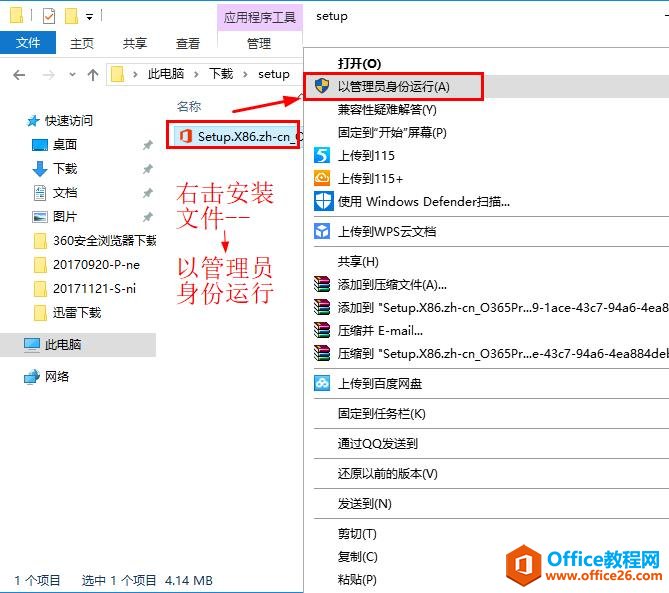Choose 兼容性疑难解答(Y) menu entry
Screen dimensions: 669x593
[387, 110]
